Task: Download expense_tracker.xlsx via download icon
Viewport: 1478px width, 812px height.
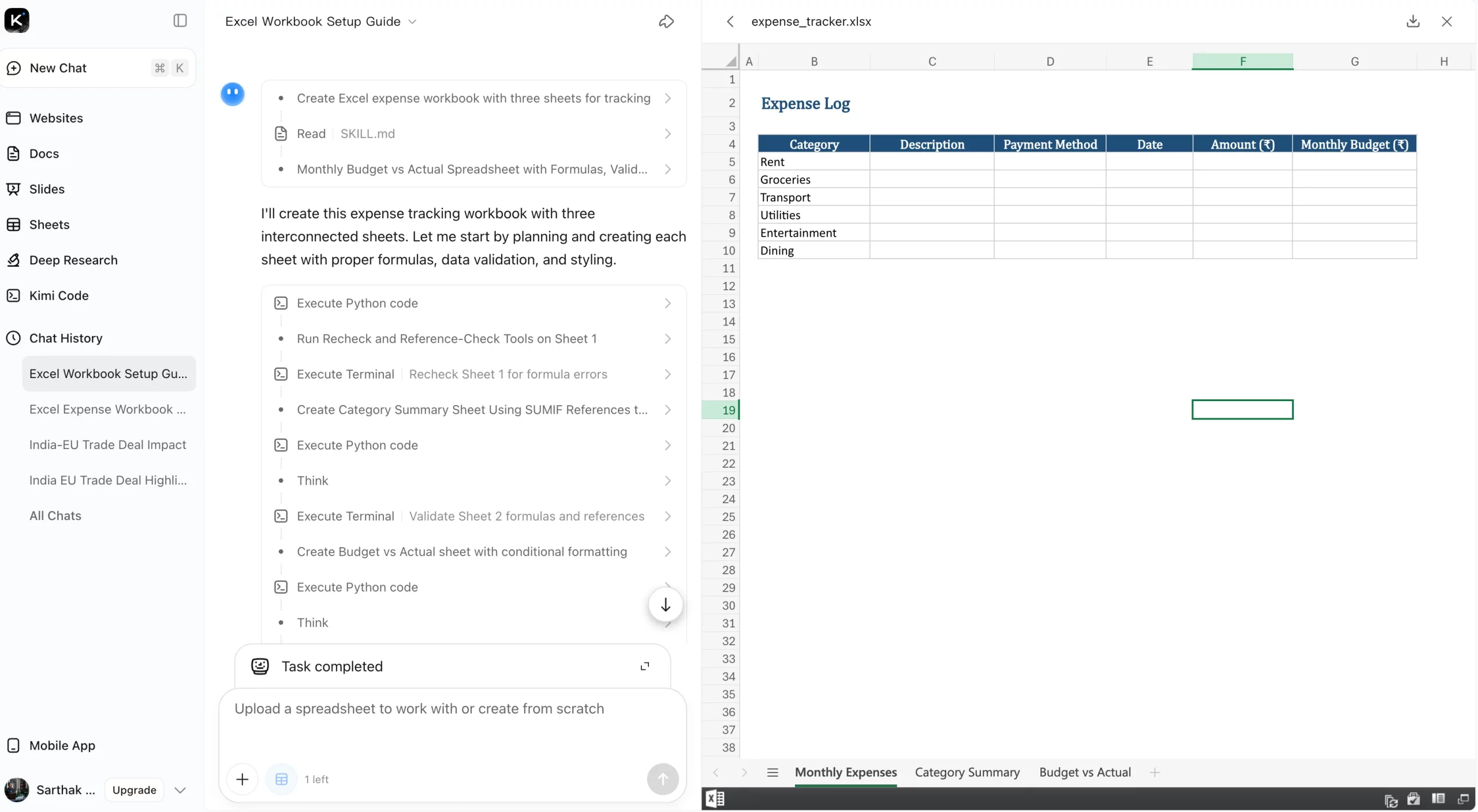Action: [x=1413, y=21]
